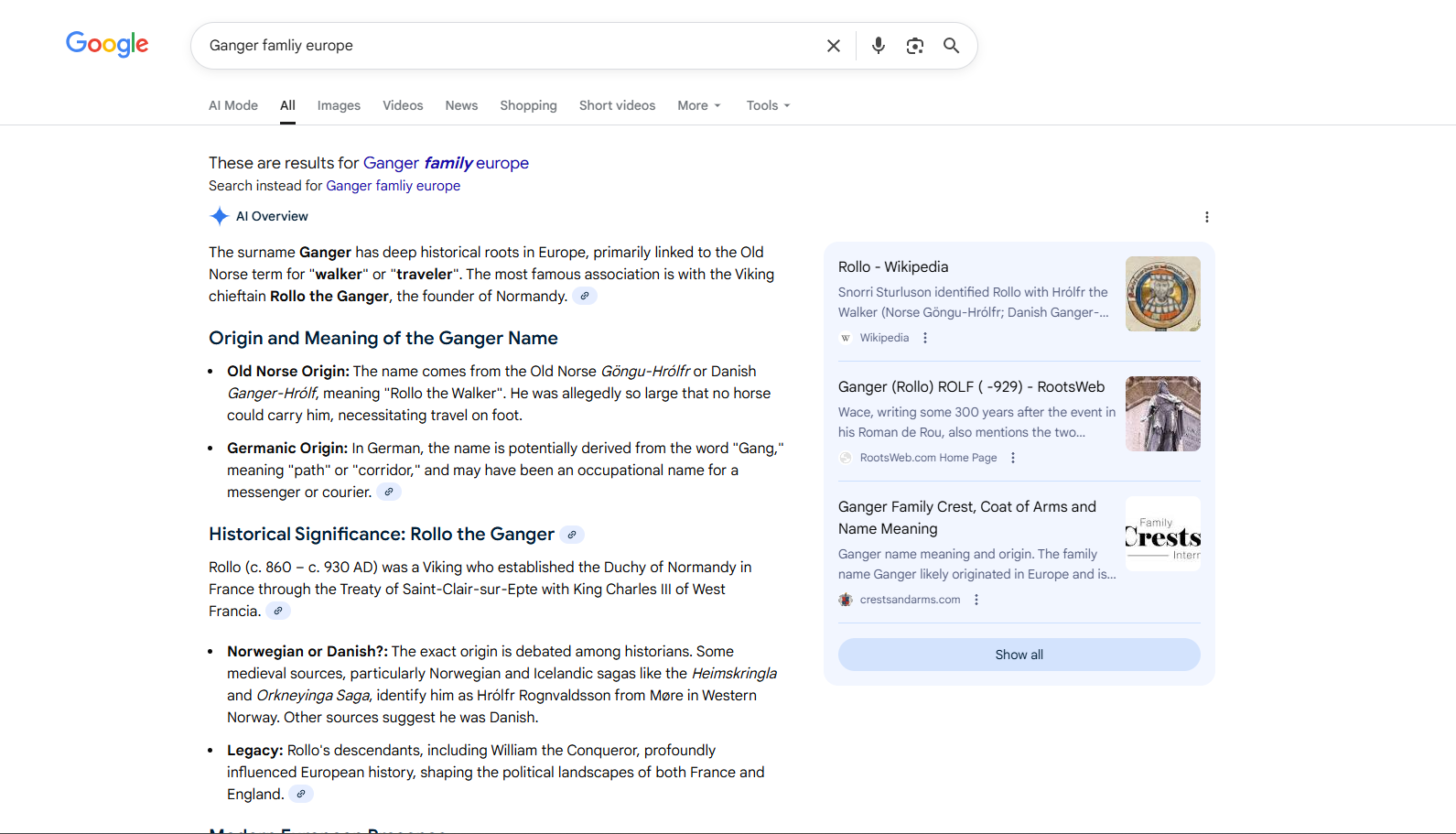Click the crestsandarms.com favicon
Screen dimensions: 1456x834
click(846, 600)
